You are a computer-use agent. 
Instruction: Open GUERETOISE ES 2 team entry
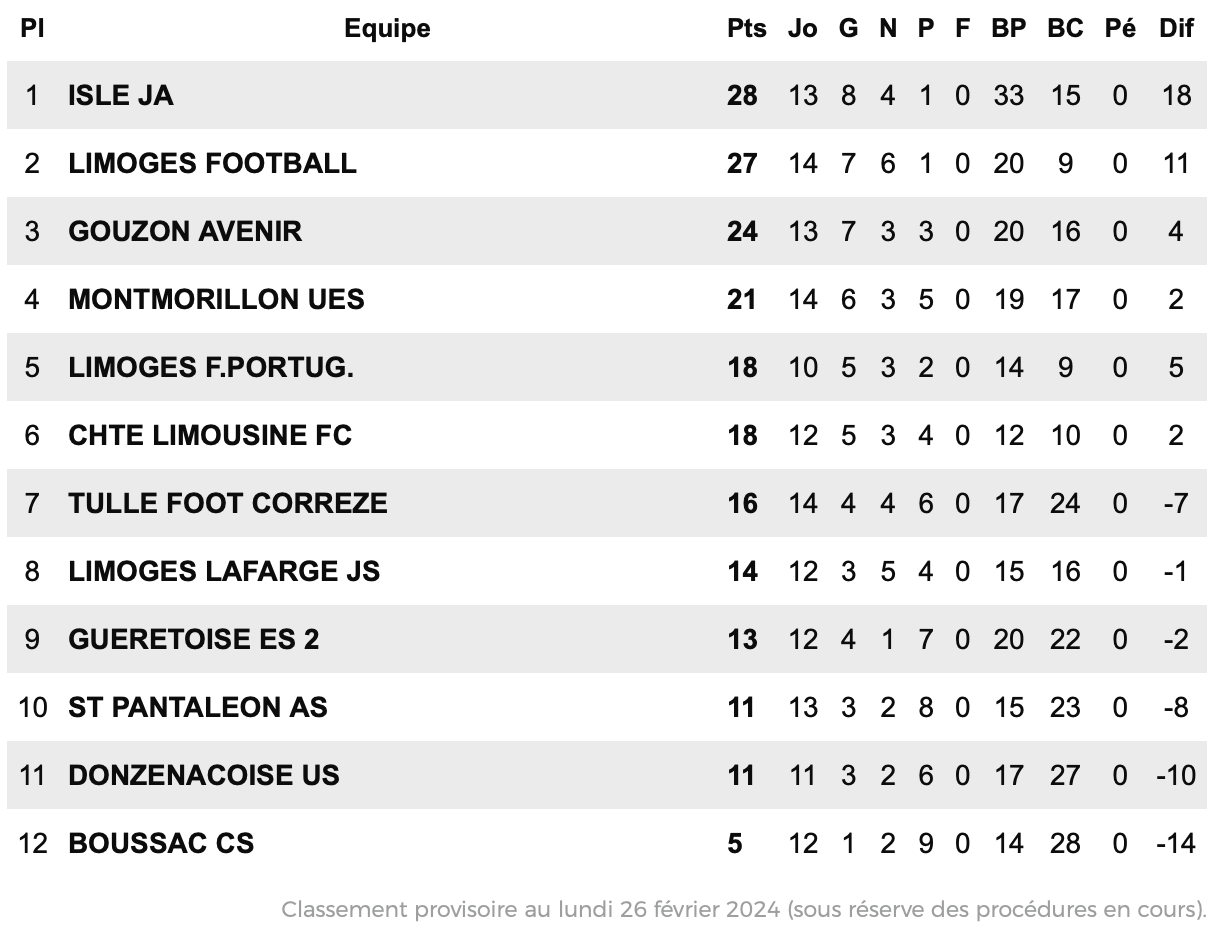(x=194, y=639)
